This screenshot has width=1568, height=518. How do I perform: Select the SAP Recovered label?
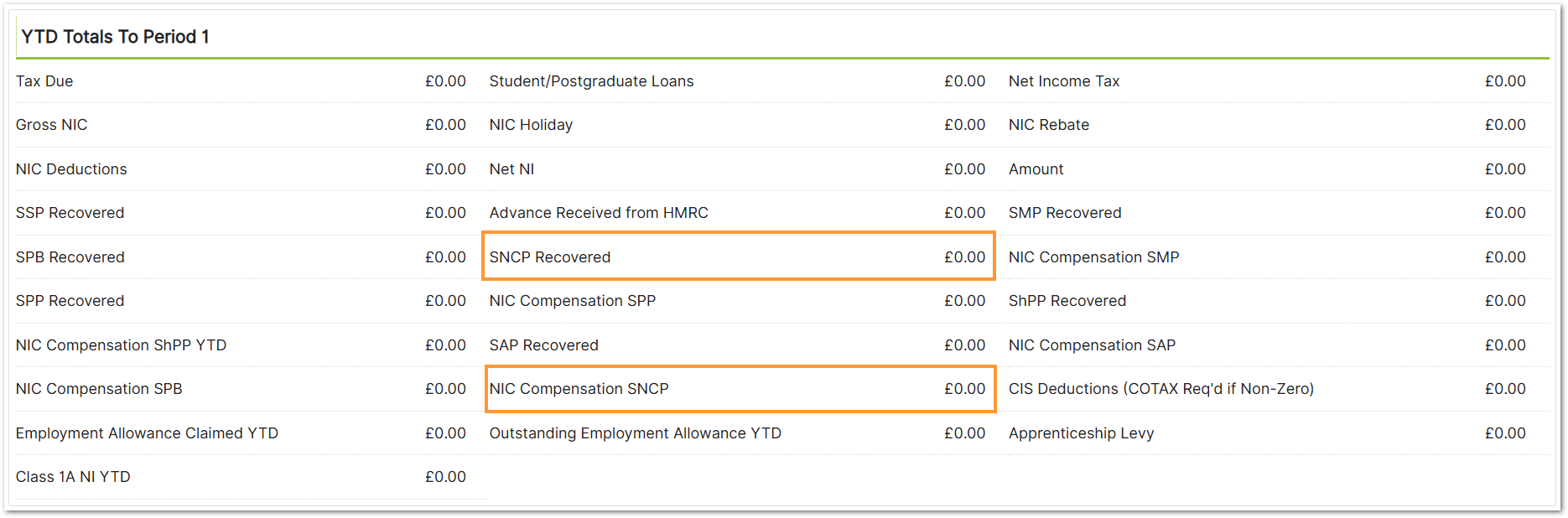coord(544,345)
